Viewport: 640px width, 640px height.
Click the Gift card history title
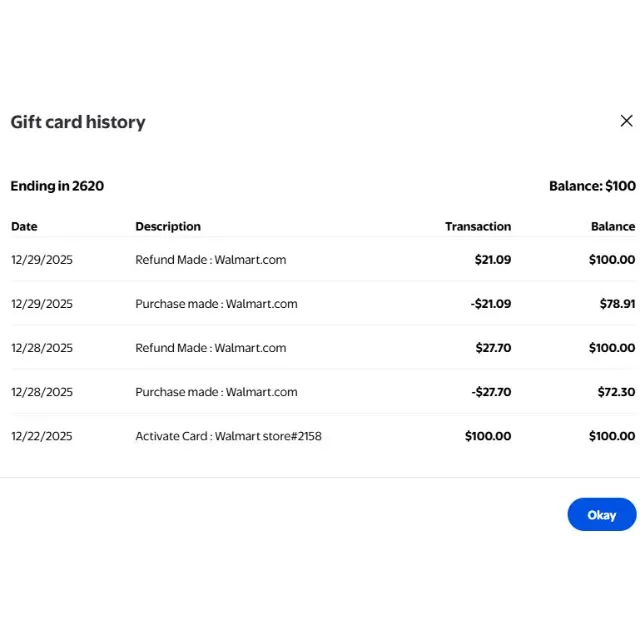[78, 122]
